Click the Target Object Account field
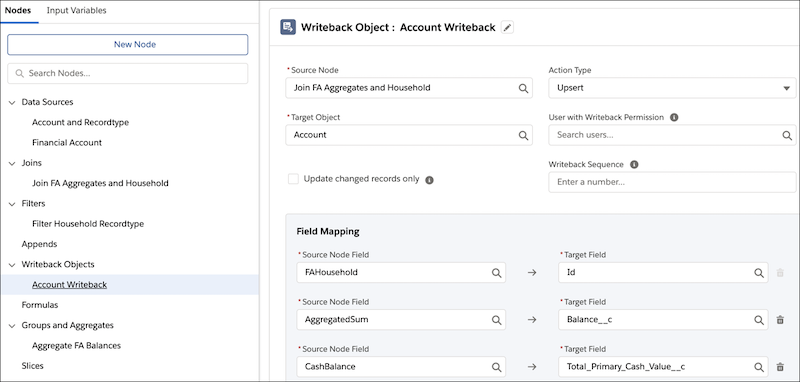800x382 pixels. 409,135
